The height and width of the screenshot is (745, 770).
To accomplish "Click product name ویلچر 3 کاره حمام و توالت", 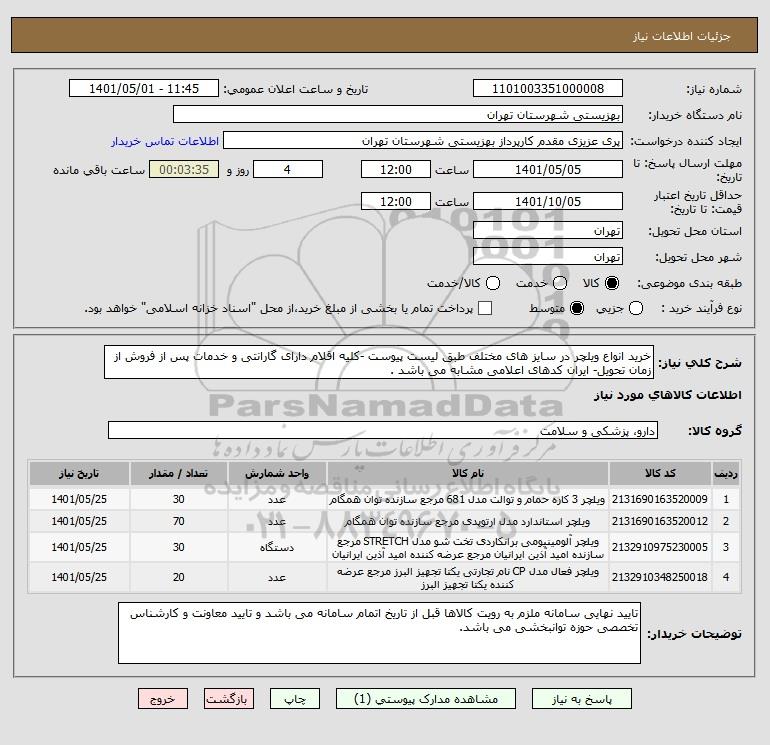I will (468, 499).
